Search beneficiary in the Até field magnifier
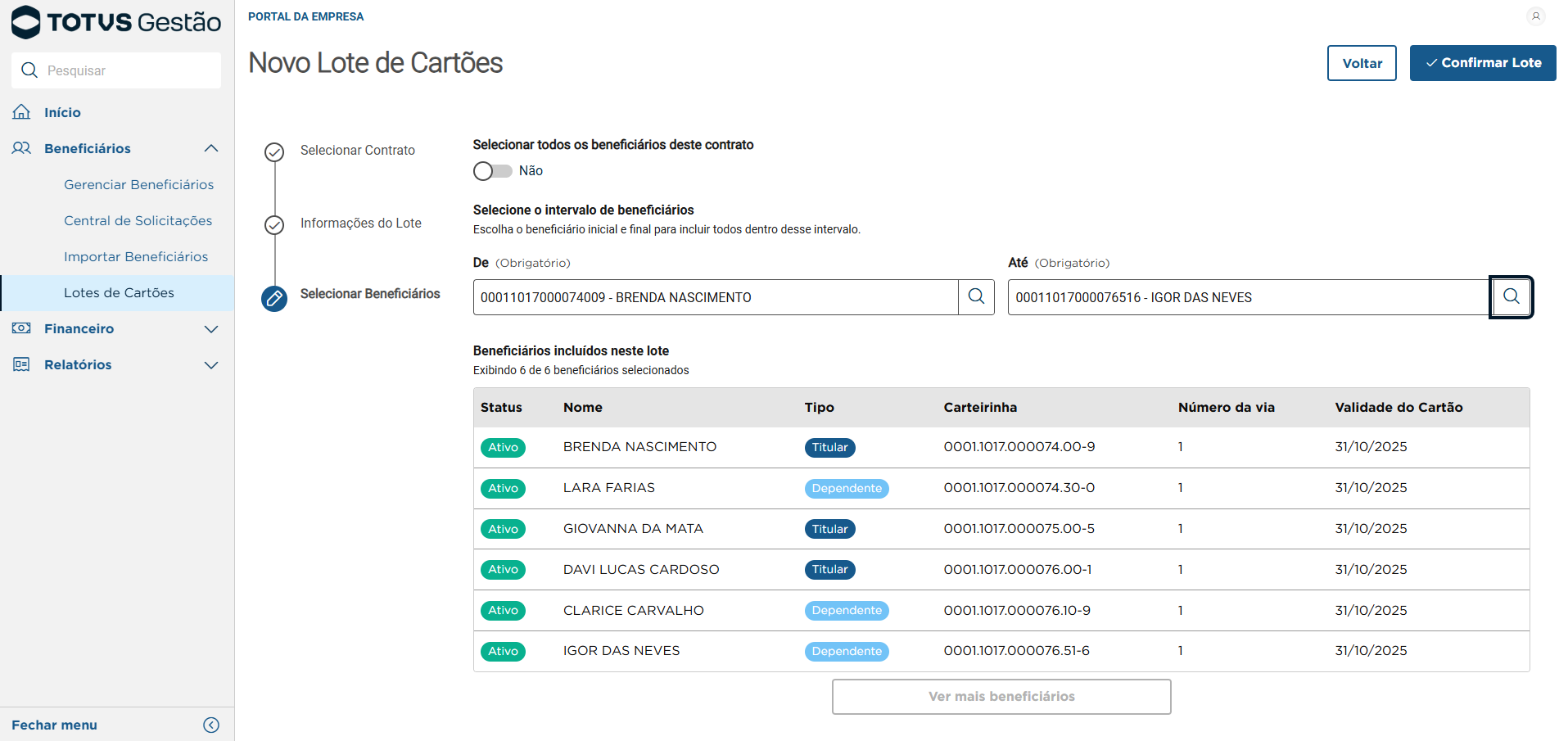1568x741 pixels. (1511, 297)
